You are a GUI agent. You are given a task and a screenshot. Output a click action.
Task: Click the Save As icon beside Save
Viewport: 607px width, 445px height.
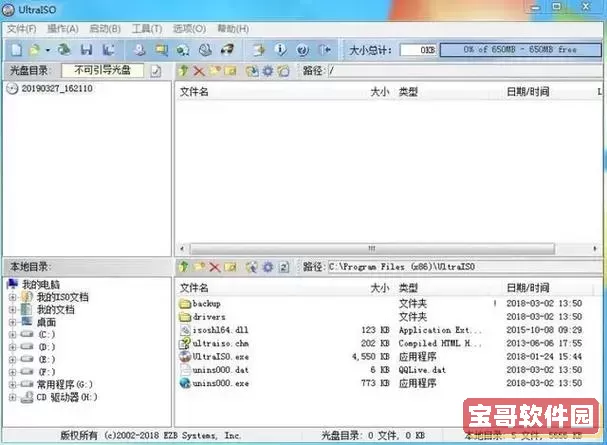tap(108, 50)
